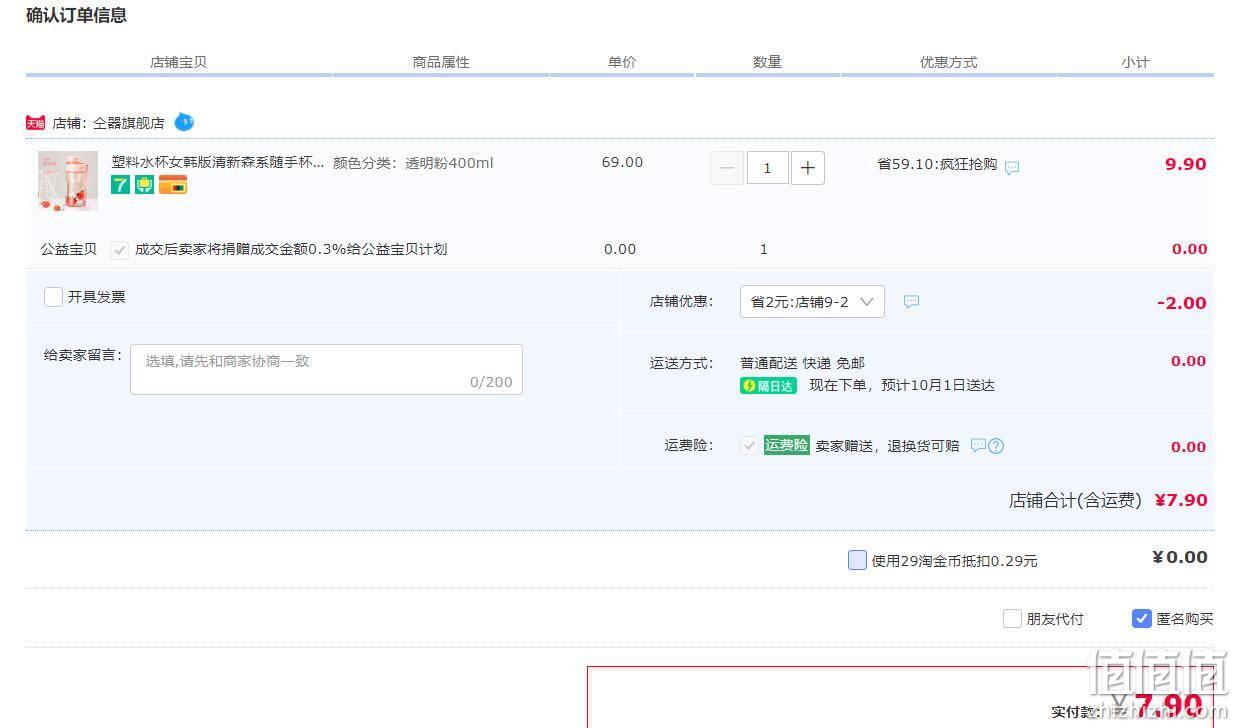The width and height of the screenshot is (1237, 728).
Task: Click the store name 全器旗舰店
Action: coord(128,123)
